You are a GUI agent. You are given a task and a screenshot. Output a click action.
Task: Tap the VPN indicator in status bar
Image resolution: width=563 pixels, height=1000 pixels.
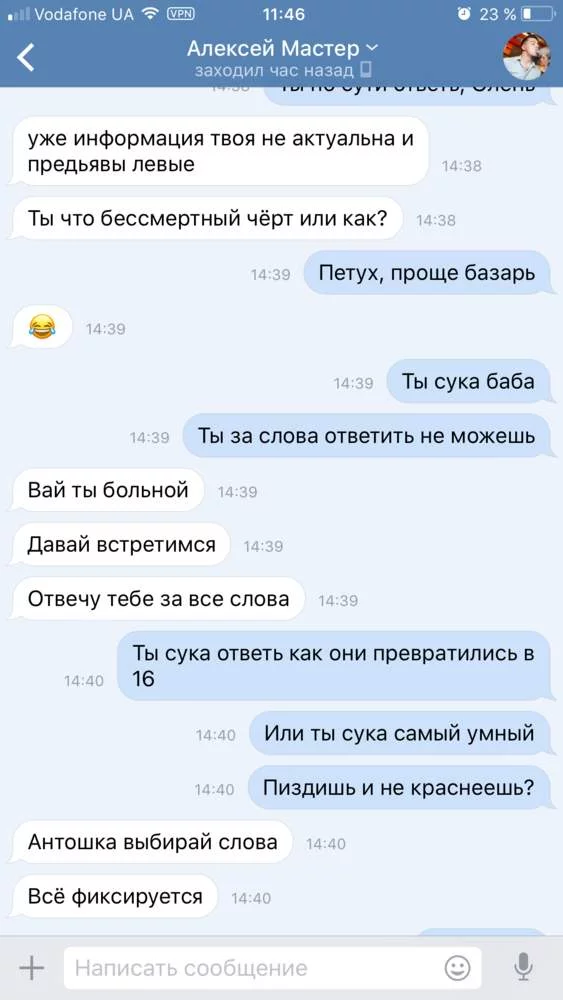pyautogui.click(x=180, y=13)
